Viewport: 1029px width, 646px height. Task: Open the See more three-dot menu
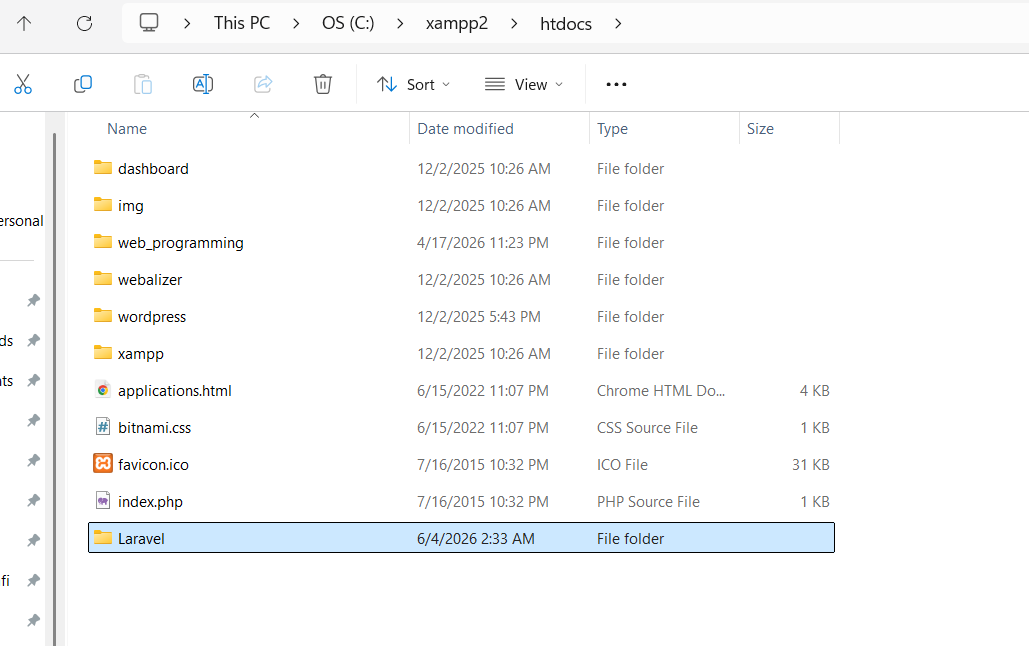pyautogui.click(x=616, y=84)
